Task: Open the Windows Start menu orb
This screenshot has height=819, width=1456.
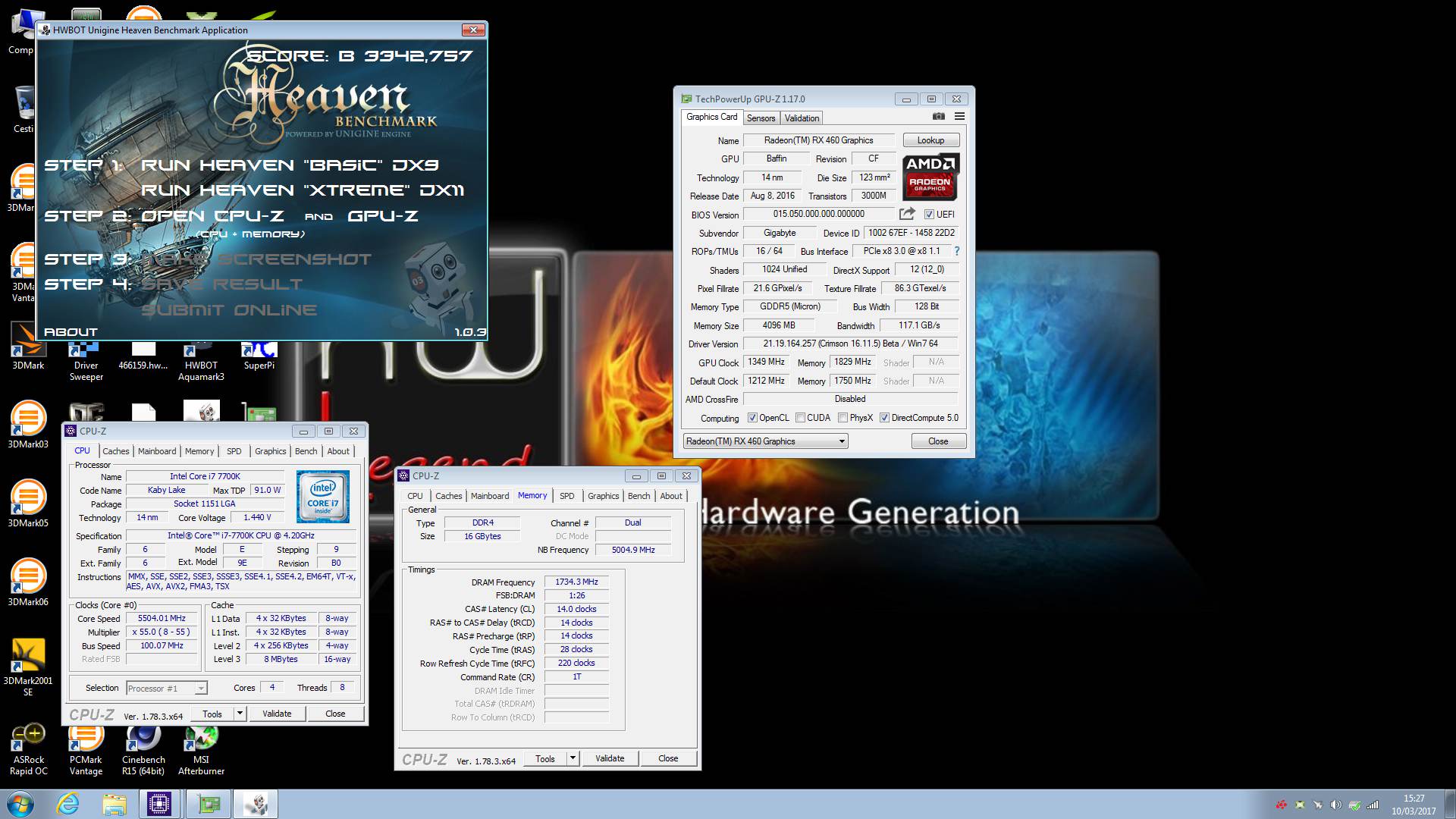Action: [x=20, y=804]
